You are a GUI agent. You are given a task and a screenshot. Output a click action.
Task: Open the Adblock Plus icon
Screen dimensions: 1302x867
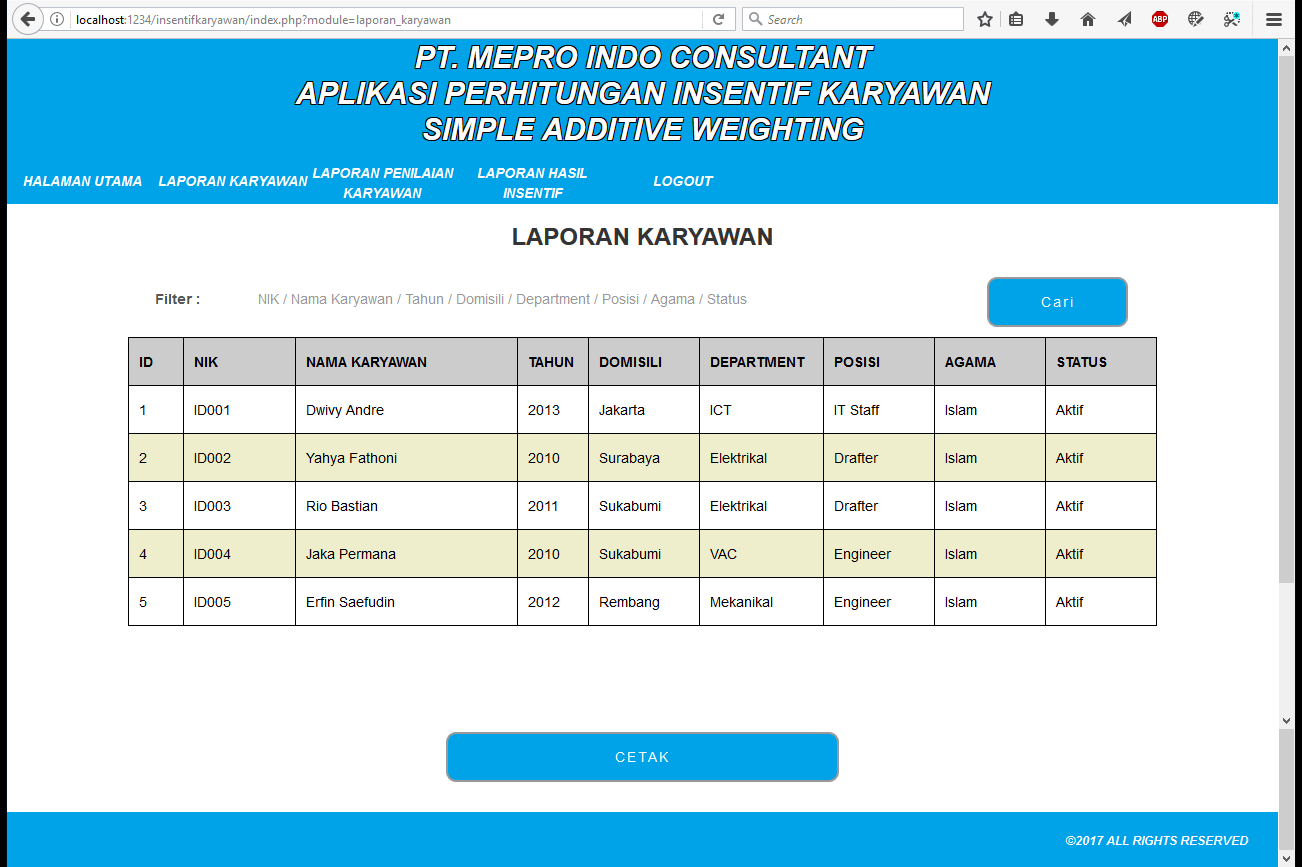(x=1159, y=19)
